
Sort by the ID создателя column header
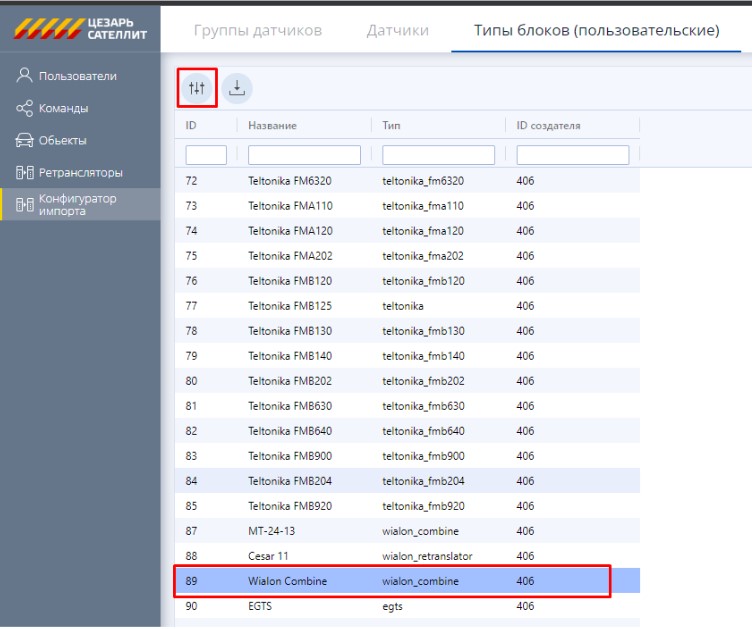(548, 126)
